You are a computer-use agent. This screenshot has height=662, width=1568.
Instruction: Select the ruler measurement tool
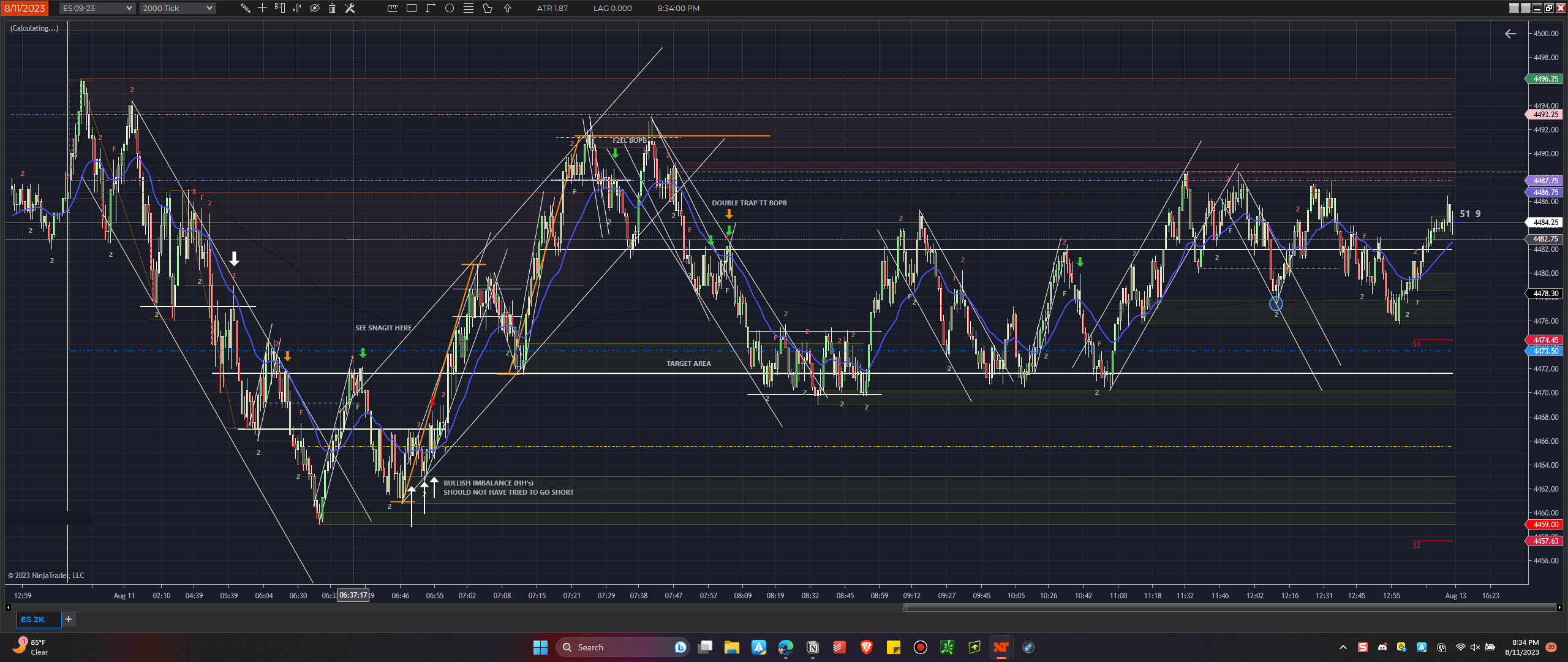(393, 8)
